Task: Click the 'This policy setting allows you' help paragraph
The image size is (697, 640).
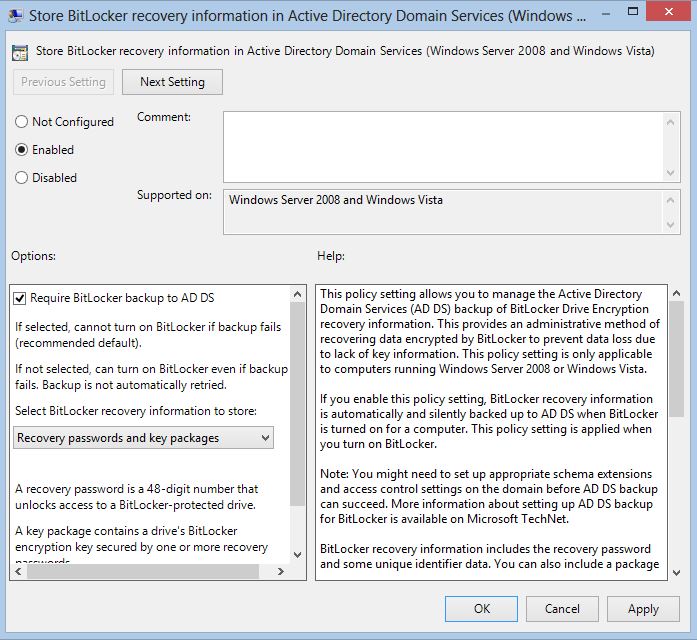Action: [x=490, y=332]
